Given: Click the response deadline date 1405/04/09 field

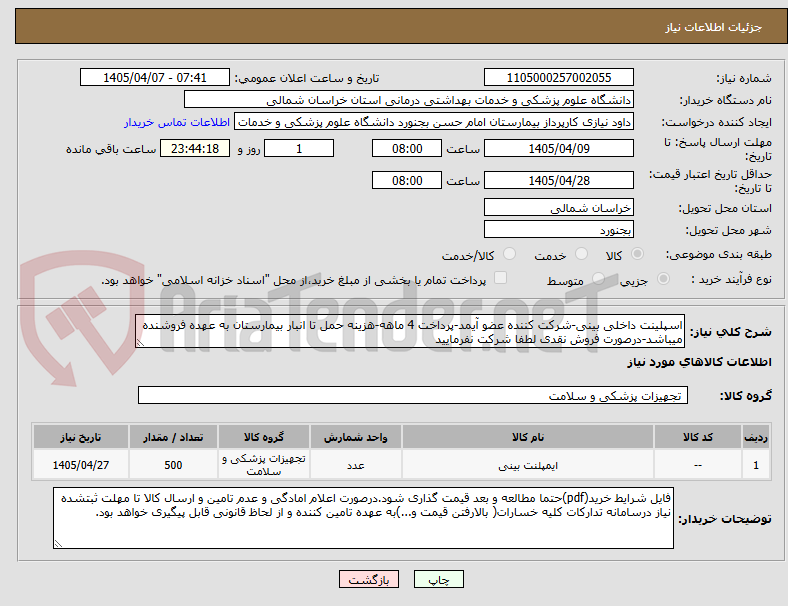Looking at the screenshot, I should click(558, 149).
